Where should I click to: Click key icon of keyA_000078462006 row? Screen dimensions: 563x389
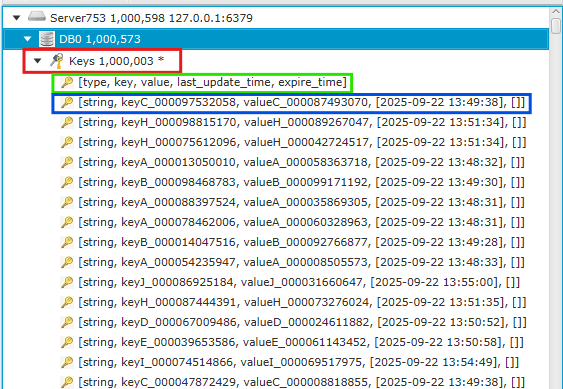coord(67,222)
